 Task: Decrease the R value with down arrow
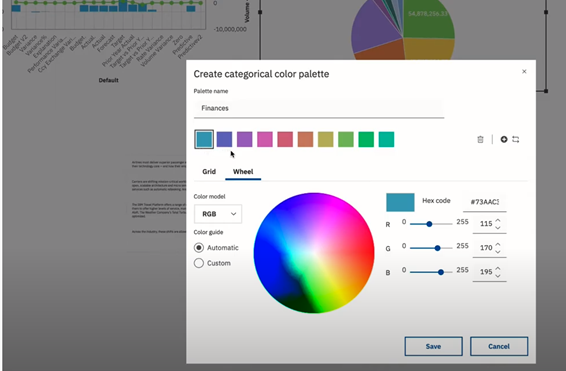[498, 228]
